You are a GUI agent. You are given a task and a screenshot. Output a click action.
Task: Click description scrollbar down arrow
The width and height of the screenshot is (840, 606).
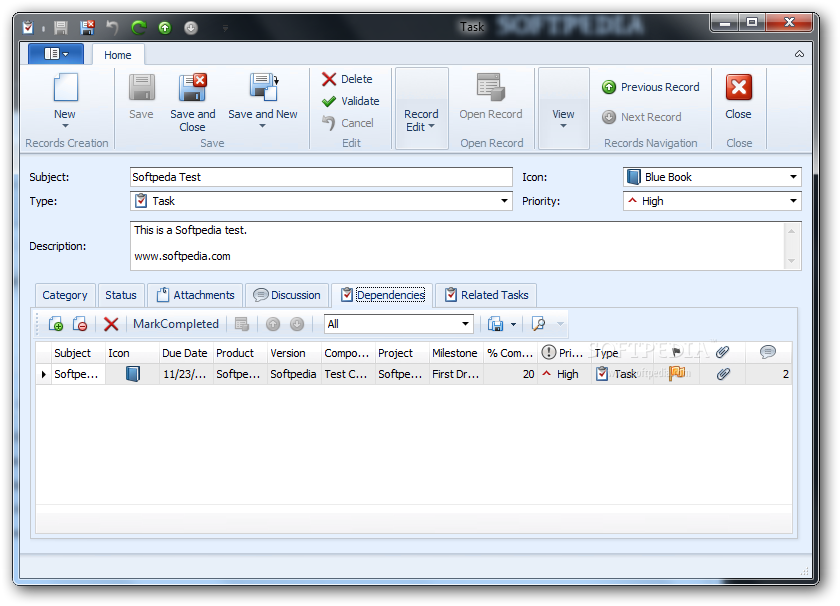point(792,261)
